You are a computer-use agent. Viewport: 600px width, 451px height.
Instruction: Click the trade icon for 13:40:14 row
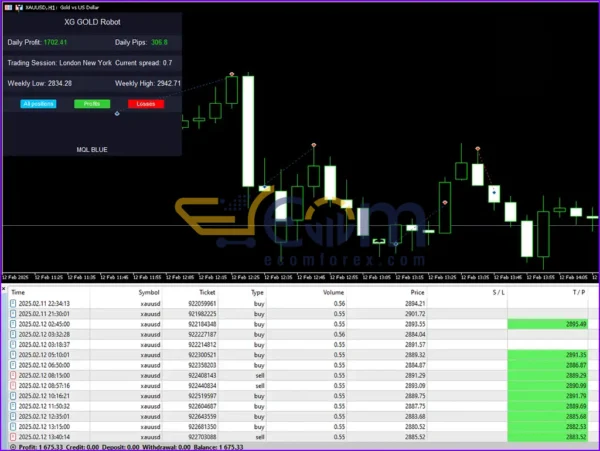pos(13,436)
